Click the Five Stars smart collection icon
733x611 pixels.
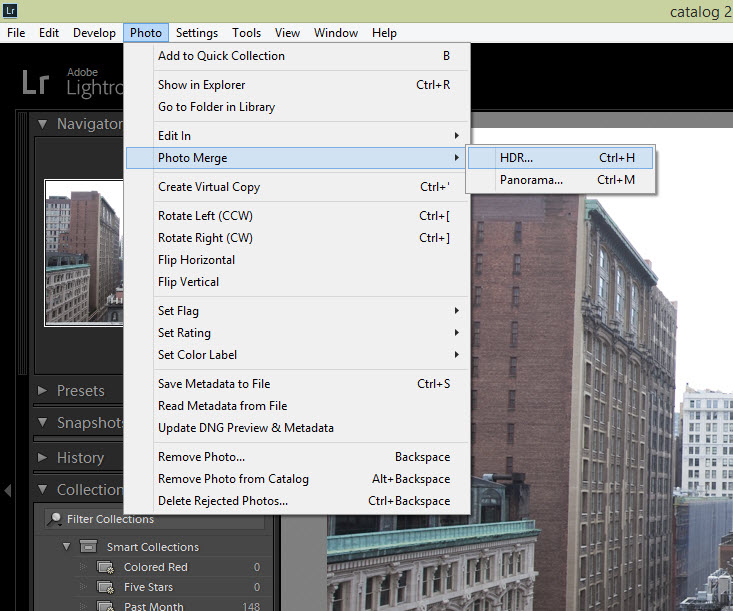click(105, 587)
